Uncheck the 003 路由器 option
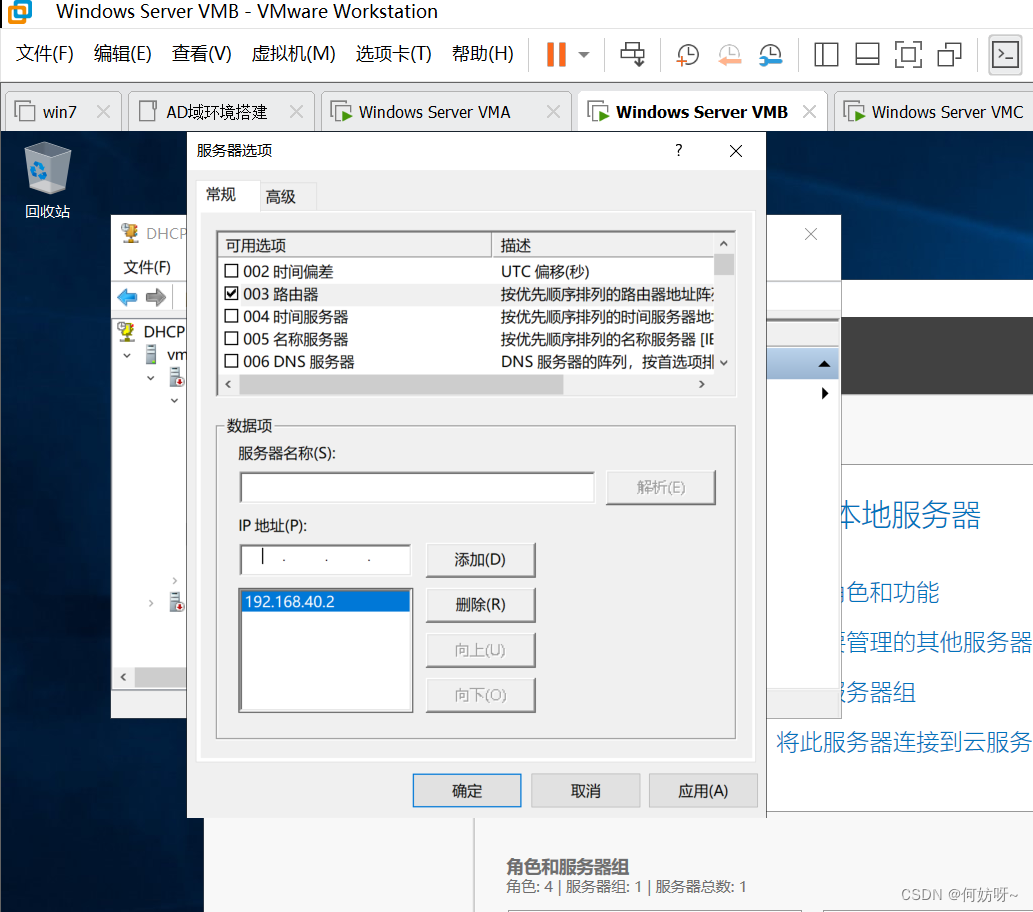Viewport: 1033px width, 912px height. coord(232,294)
